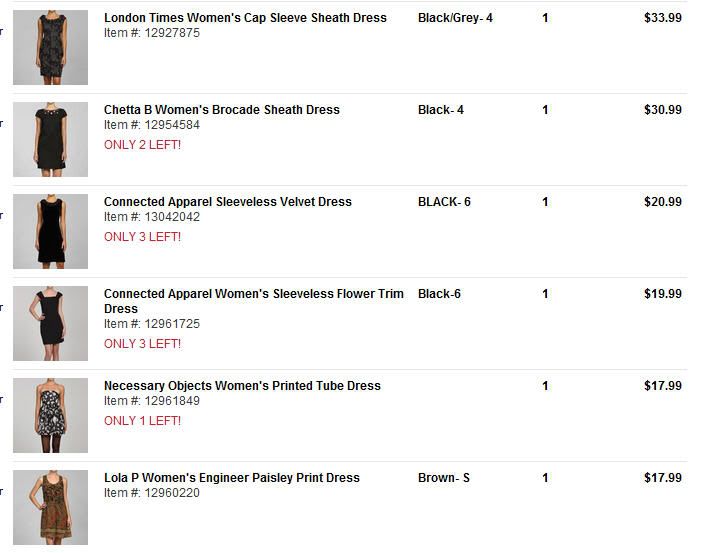Open London Times Women's Cap Sleeve Sheath Dress
704x553 pixels.
pyautogui.click(x=245, y=18)
